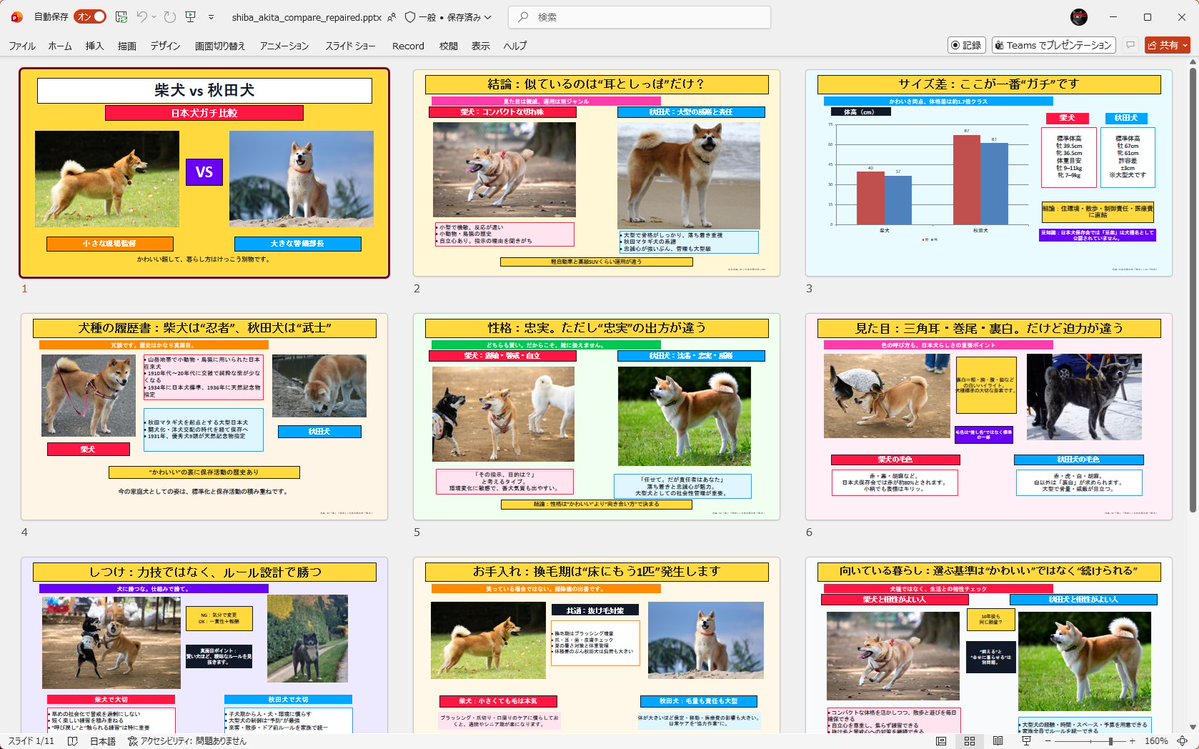Open the 表示 tab
1199x749 pixels.
point(481,46)
